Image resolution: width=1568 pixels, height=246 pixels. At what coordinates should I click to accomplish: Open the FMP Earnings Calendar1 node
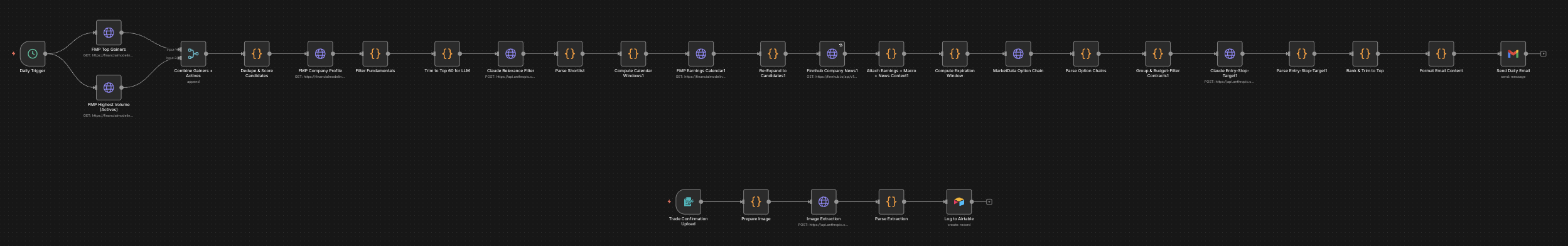(701, 54)
